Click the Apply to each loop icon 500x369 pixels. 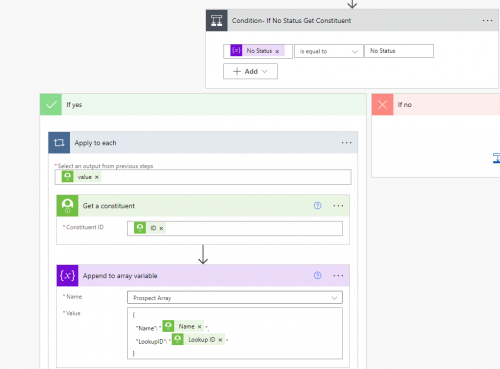[x=59, y=143]
